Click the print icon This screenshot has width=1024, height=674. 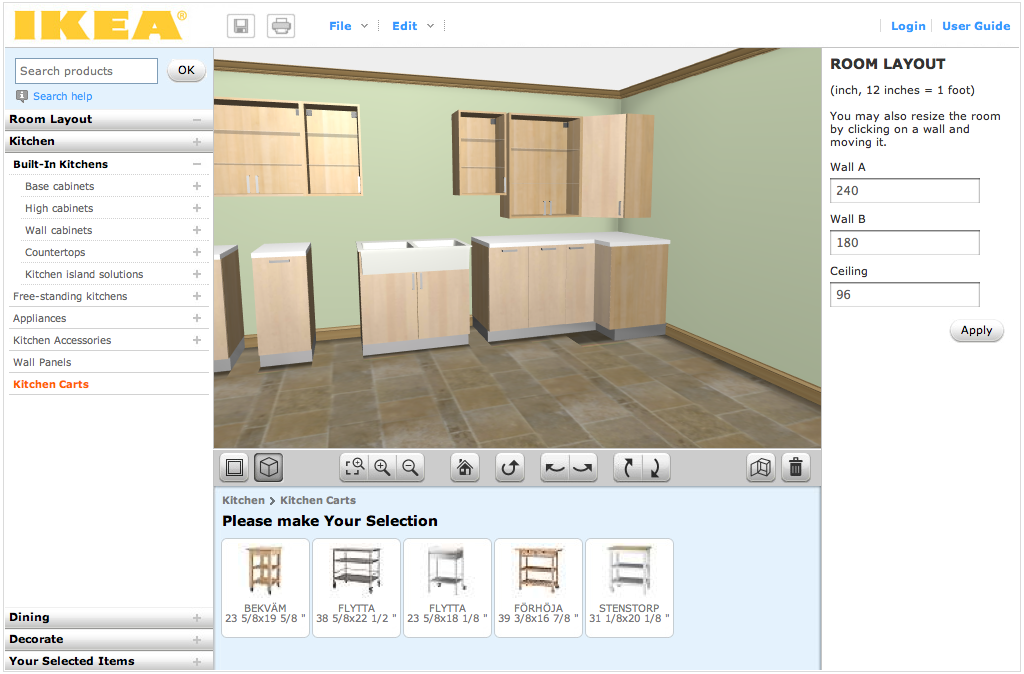(x=281, y=26)
